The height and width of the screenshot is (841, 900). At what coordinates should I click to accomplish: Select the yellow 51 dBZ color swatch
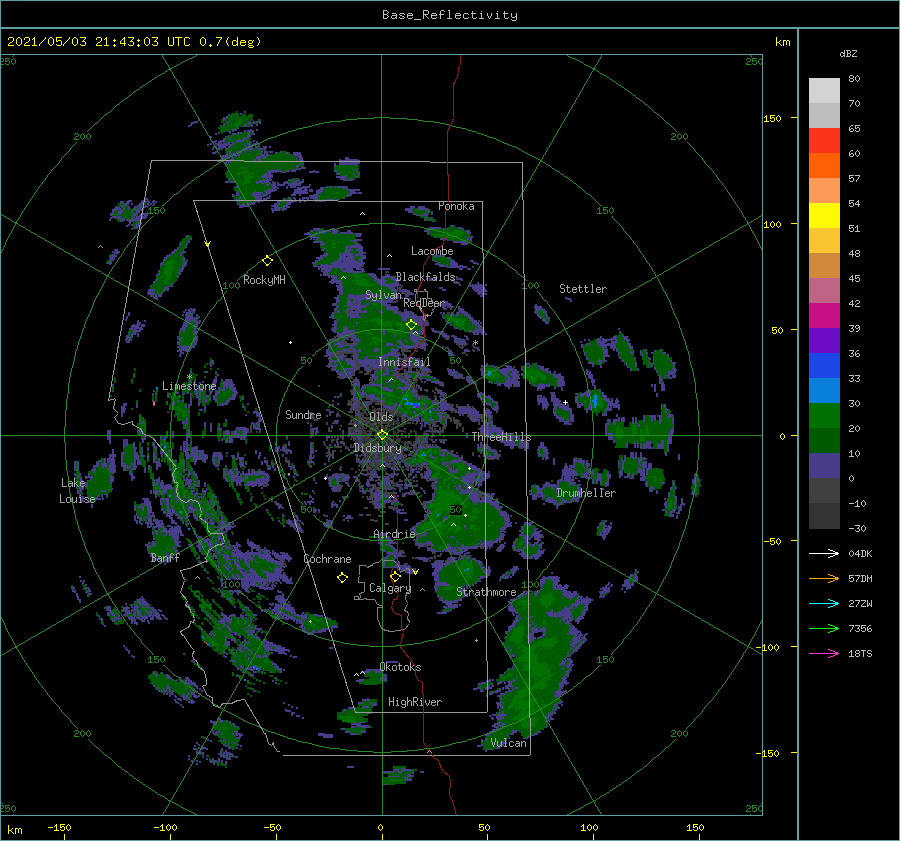(824, 216)
